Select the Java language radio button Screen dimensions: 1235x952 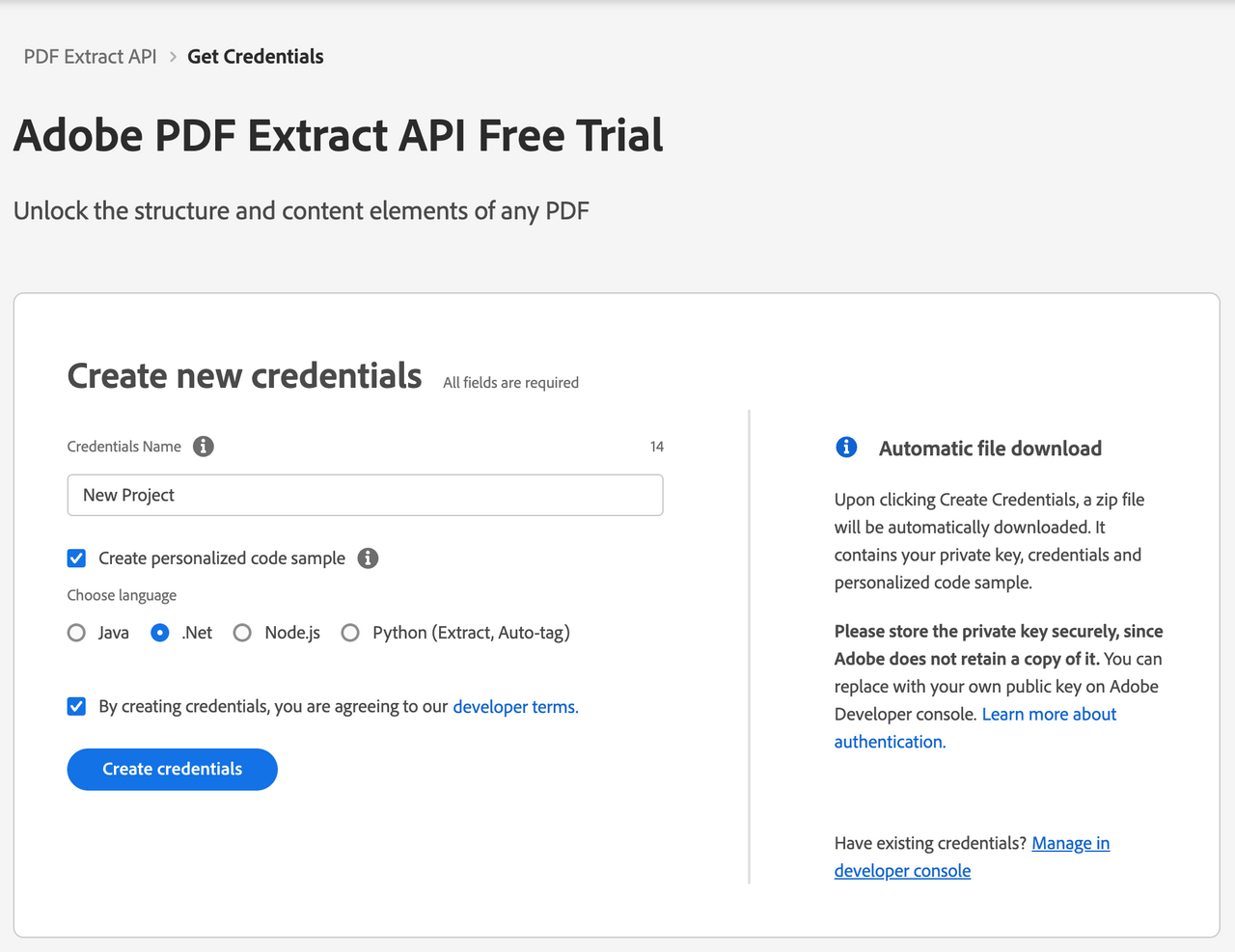77,633
